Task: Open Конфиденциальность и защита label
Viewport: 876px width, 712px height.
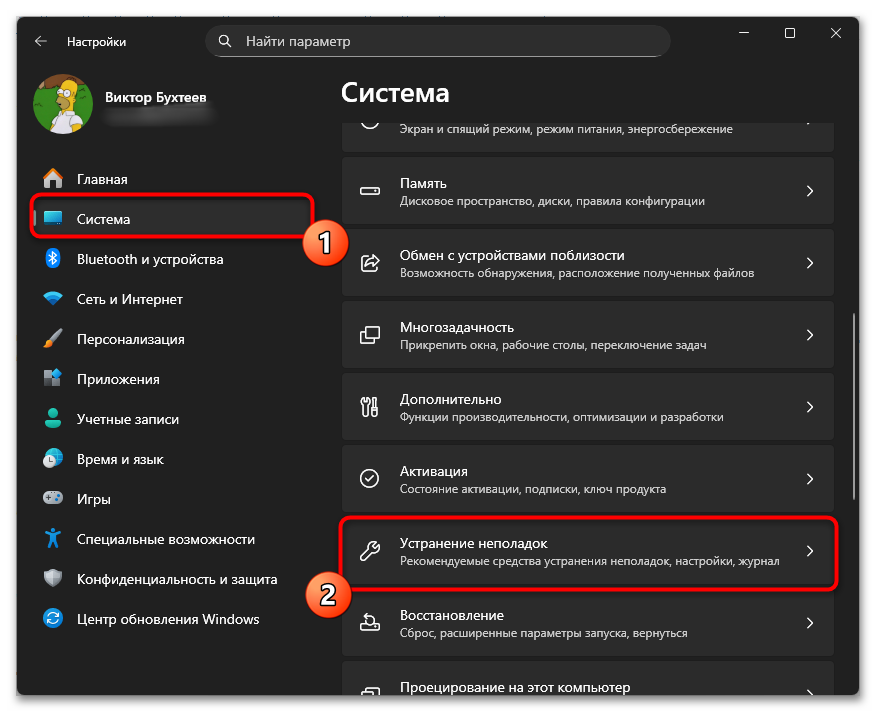Action: [177, 580]
